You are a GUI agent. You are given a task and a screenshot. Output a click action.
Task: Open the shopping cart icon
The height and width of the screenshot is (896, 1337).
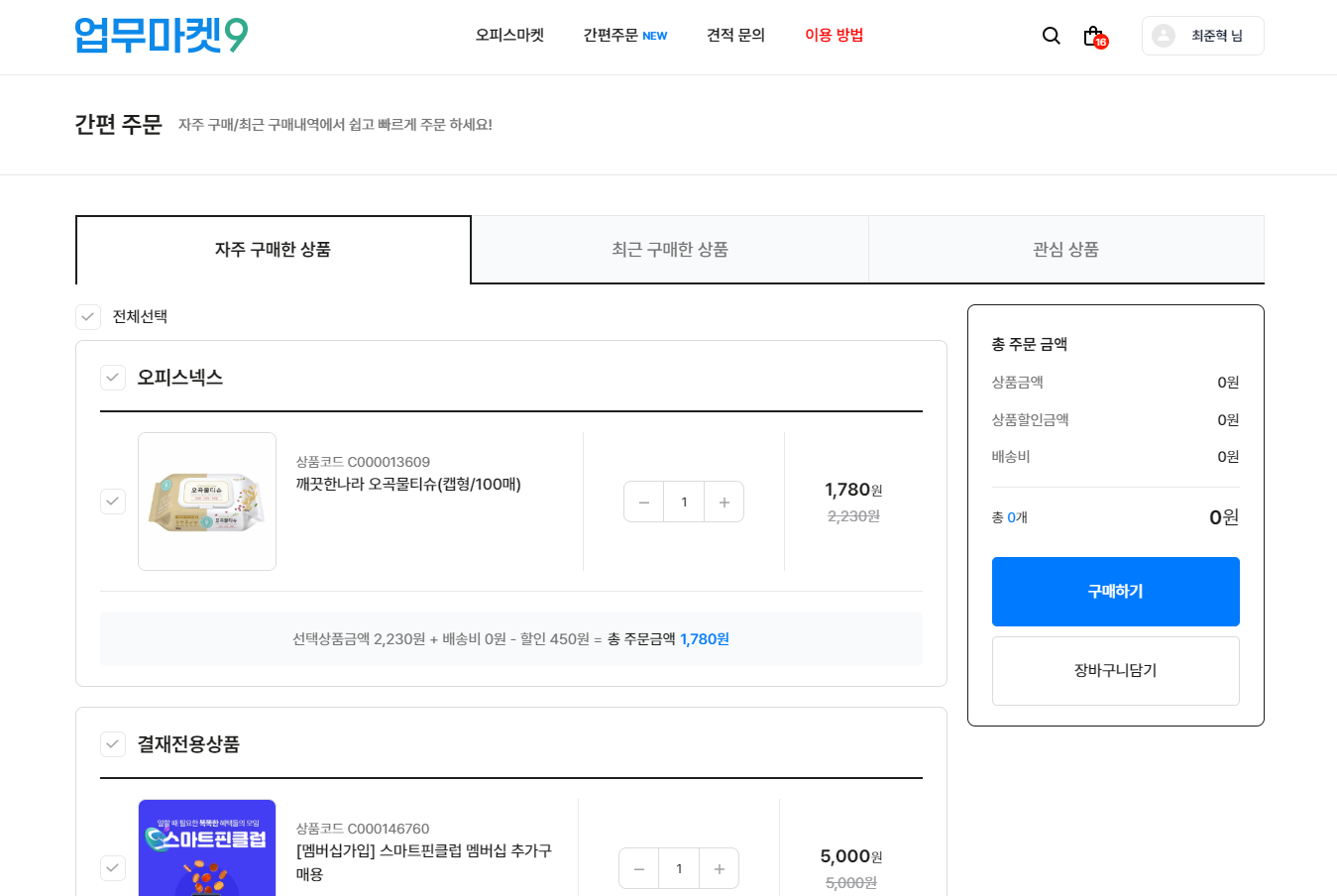click(x=1093, y=36)
